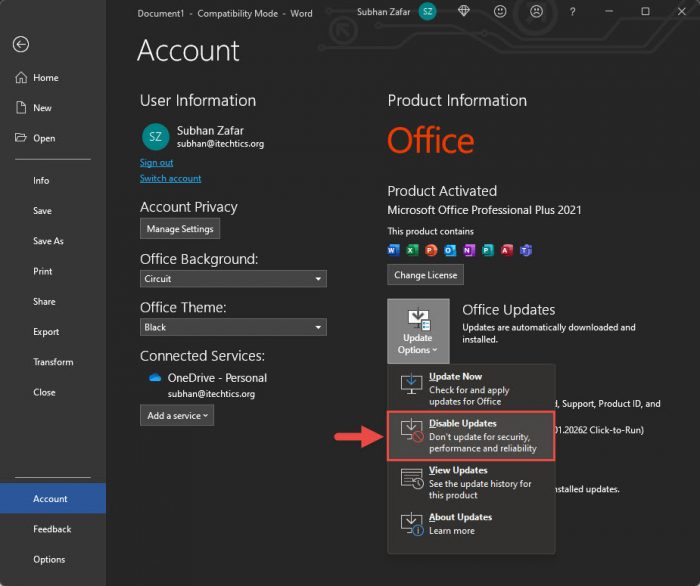Go to the Export tab in sidebar

click(x=46, y=332)
